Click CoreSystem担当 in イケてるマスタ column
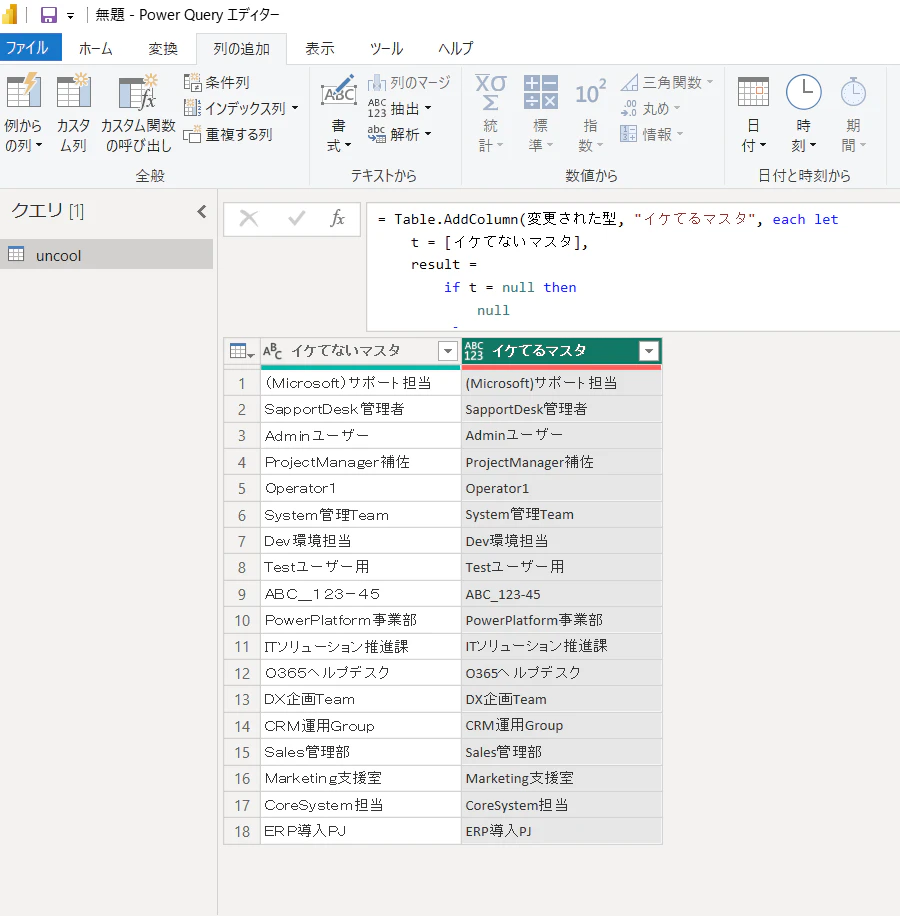The height and width of the screenshot is (916, 900). (561, 805)
